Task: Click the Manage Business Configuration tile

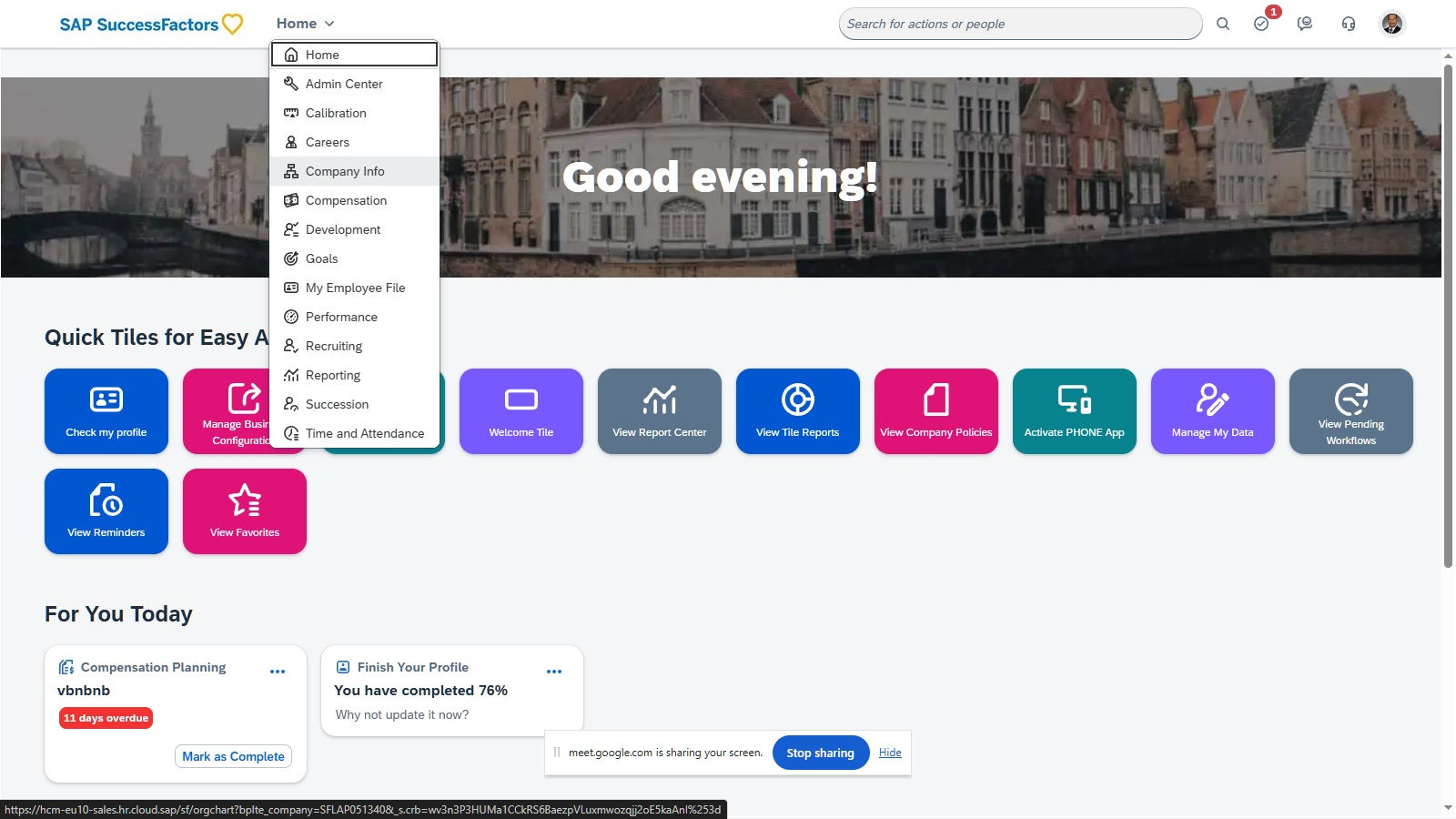Action: tap(227, 411)
